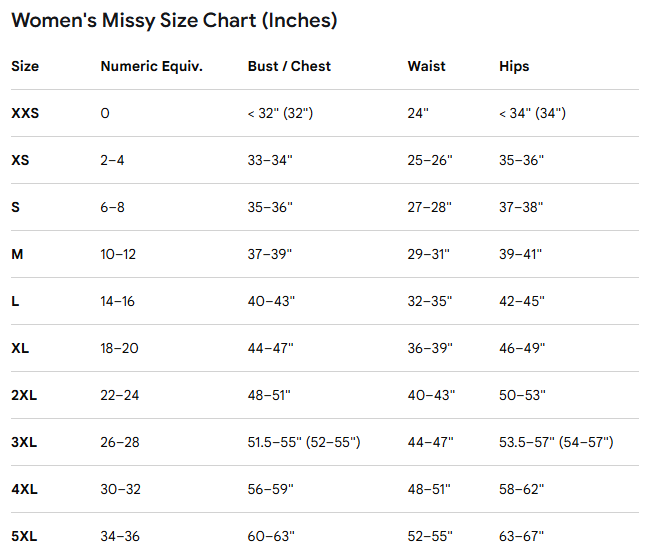
Task: Select the 40–43" bust cell for L
Action: click(271, 301)
